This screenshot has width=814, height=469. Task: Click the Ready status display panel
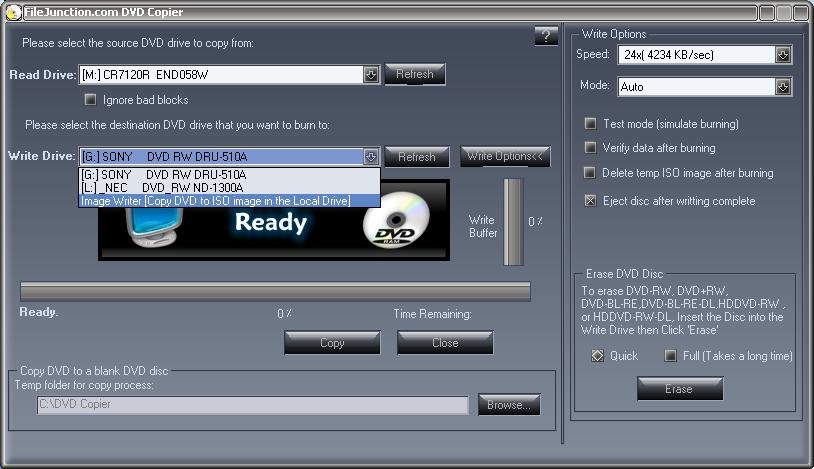click(274, 220)
